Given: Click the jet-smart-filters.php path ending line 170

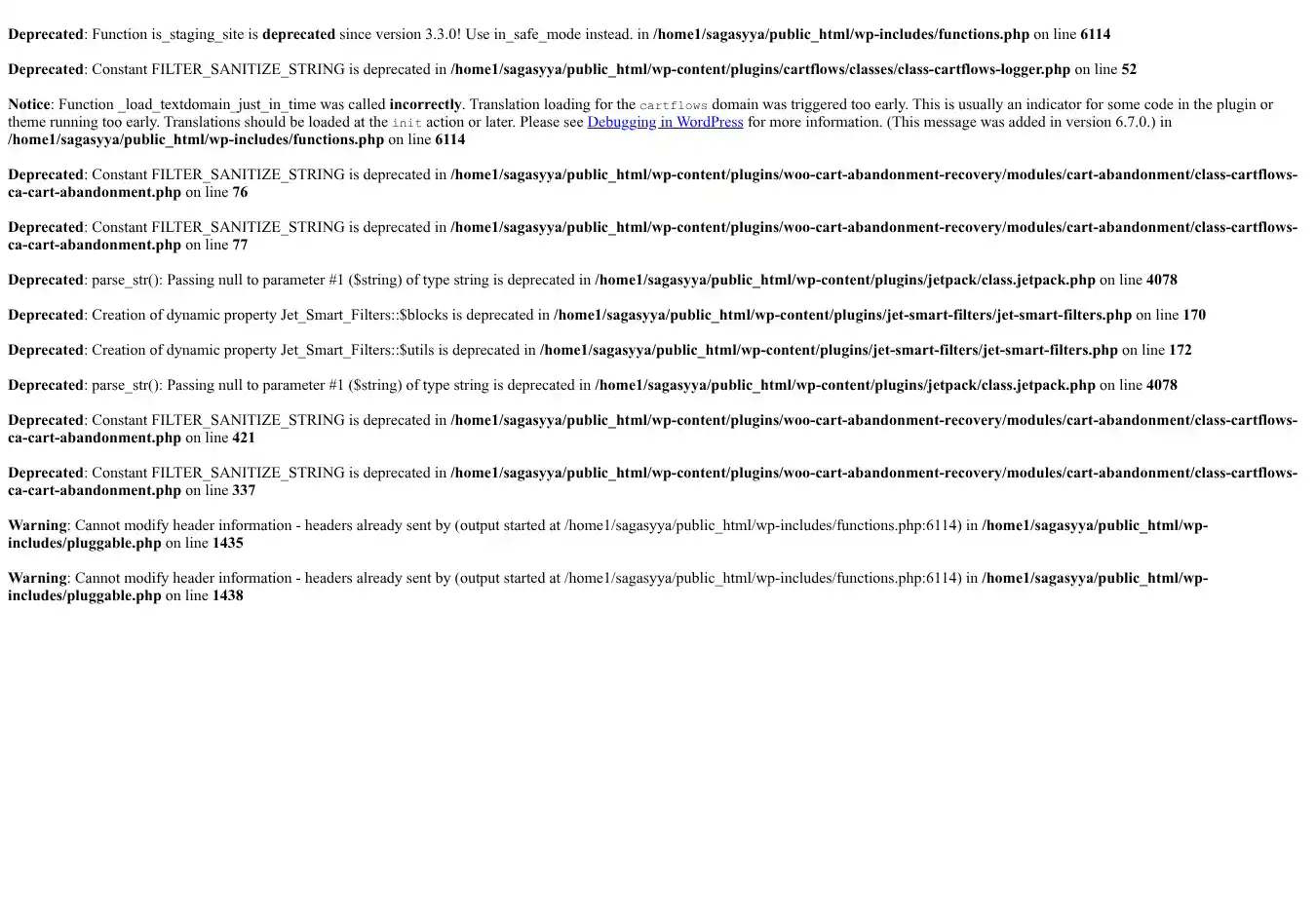Looking at the screenshot, I should pos(842,315).
